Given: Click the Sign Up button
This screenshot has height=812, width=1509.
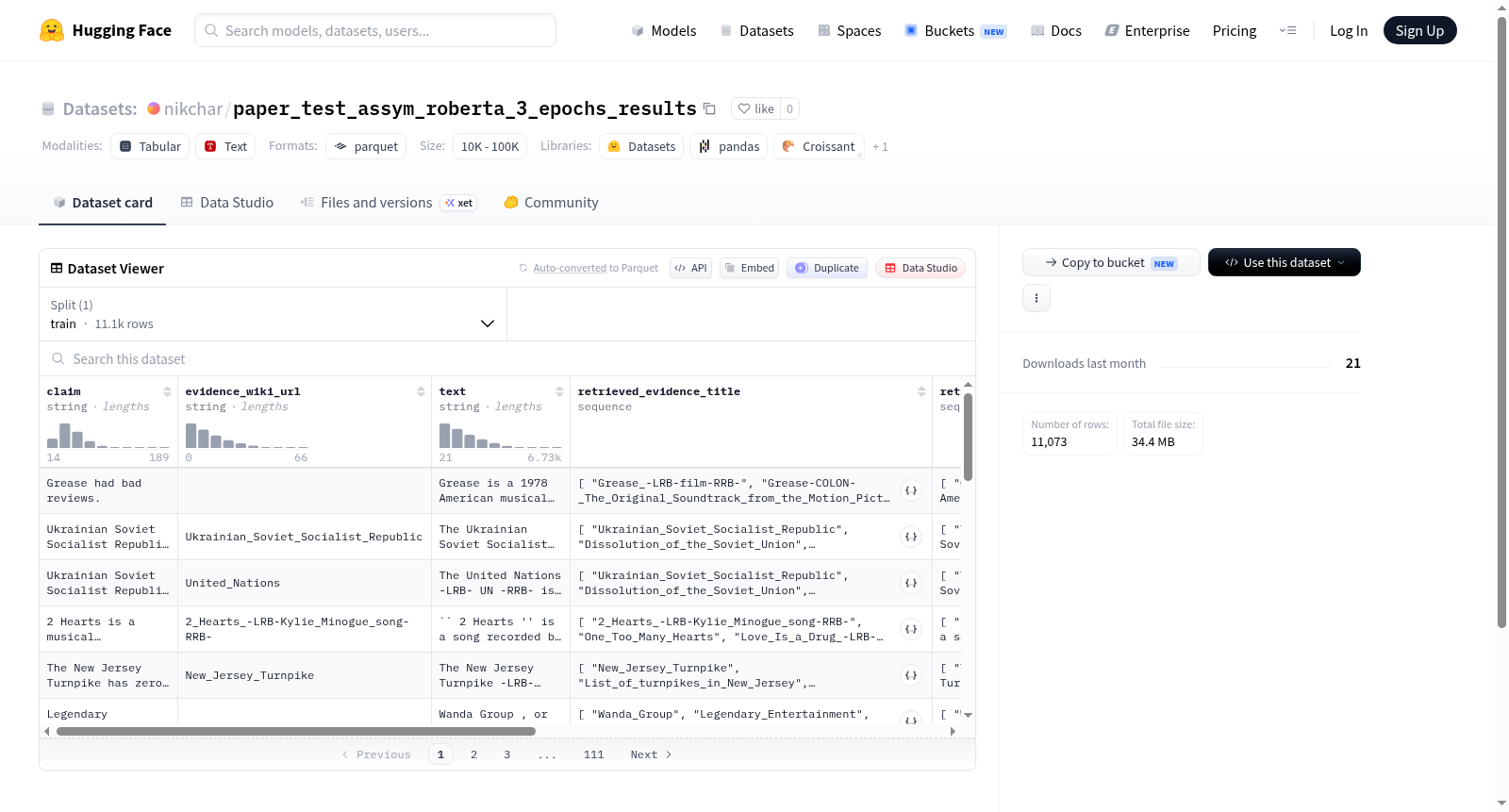Looking at the screenshot, I should pos(1419,31).
